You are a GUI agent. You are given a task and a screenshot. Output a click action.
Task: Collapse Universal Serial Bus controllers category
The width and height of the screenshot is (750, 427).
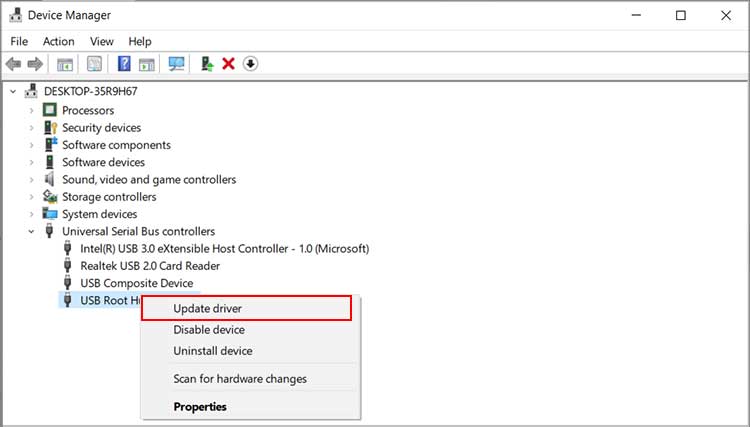pos(32,231)
